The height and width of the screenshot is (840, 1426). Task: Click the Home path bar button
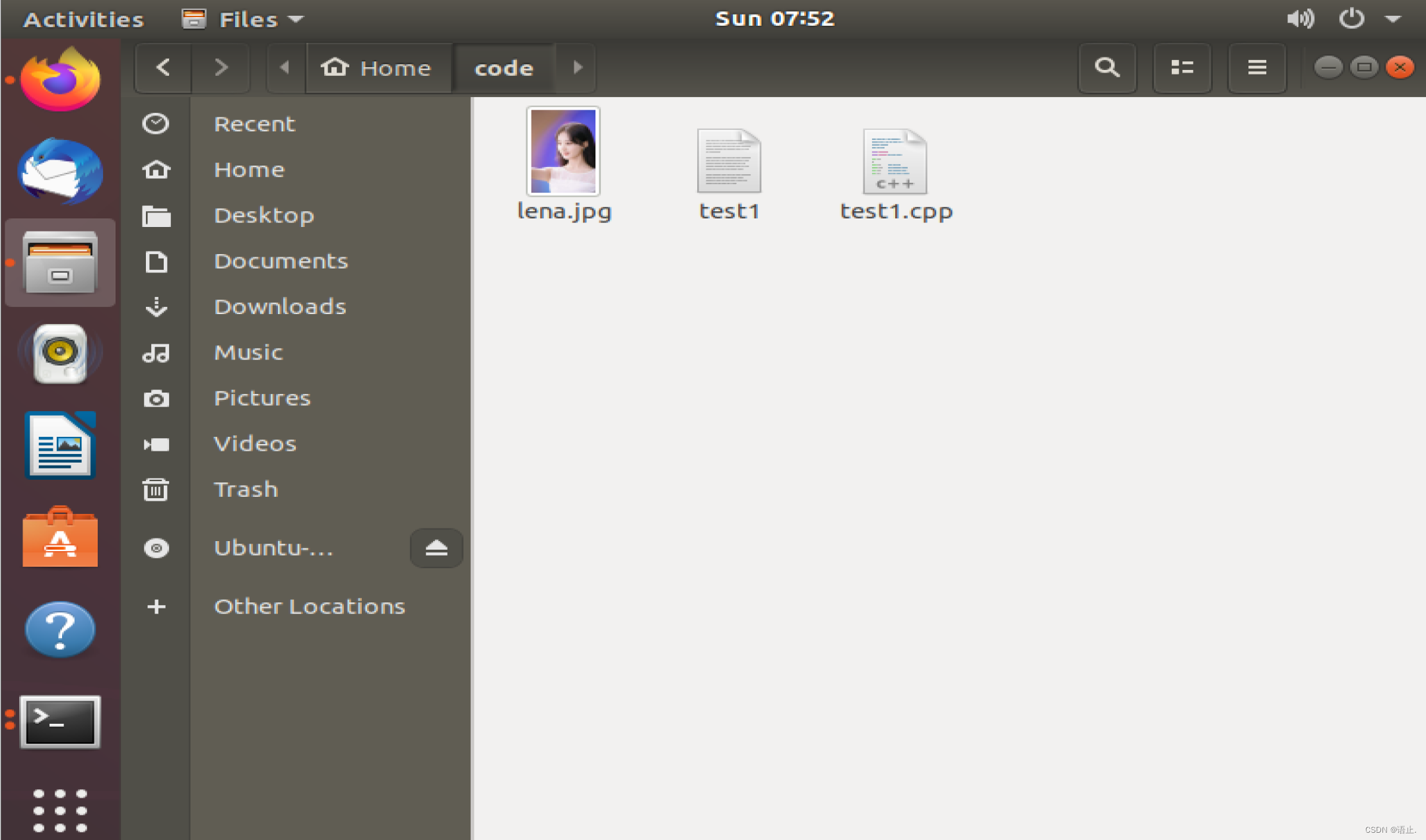coord(378,67)
